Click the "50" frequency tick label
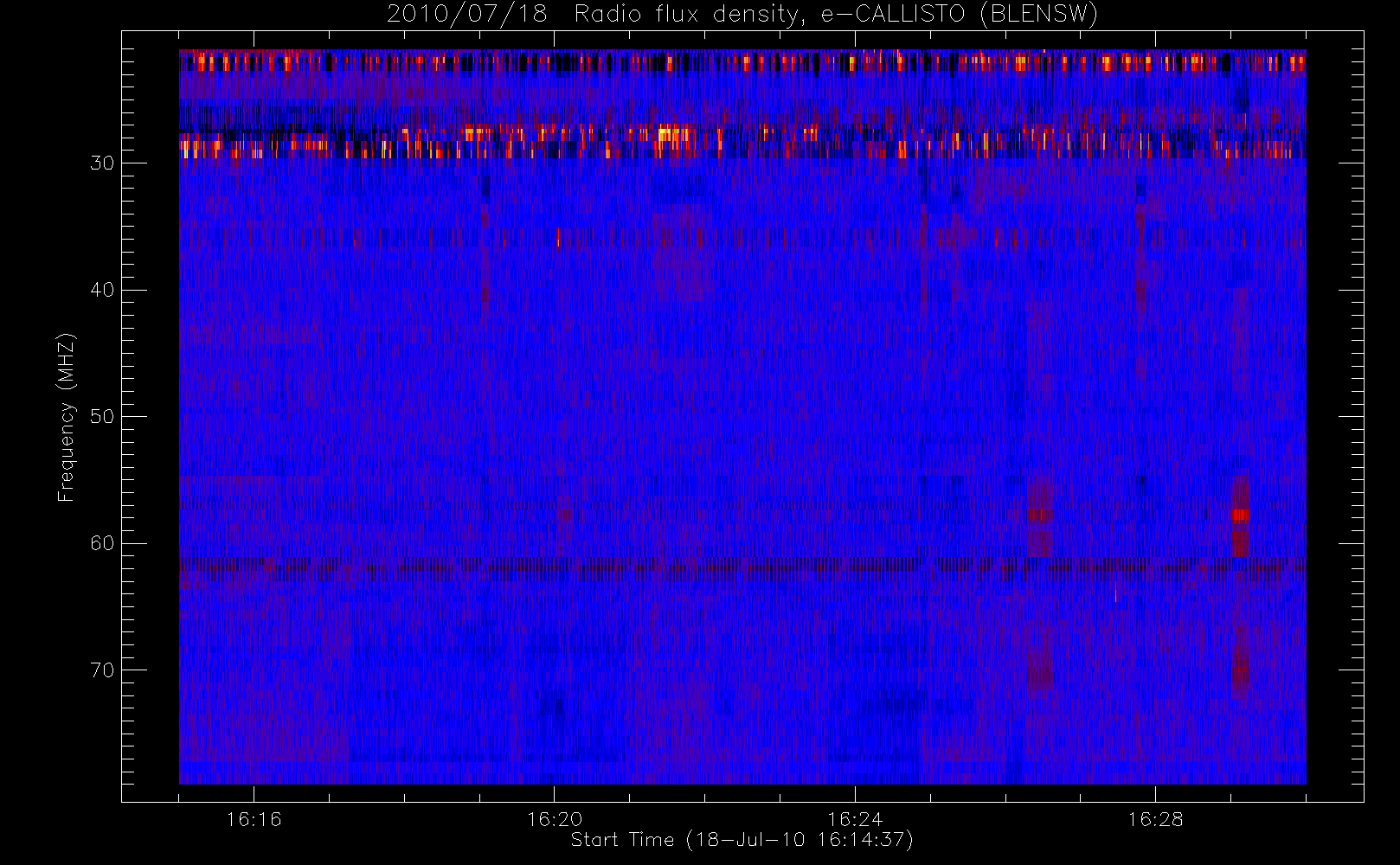The width and height of the screenshot is (1400, 865). pyautogui.click(x=102, y=417)
